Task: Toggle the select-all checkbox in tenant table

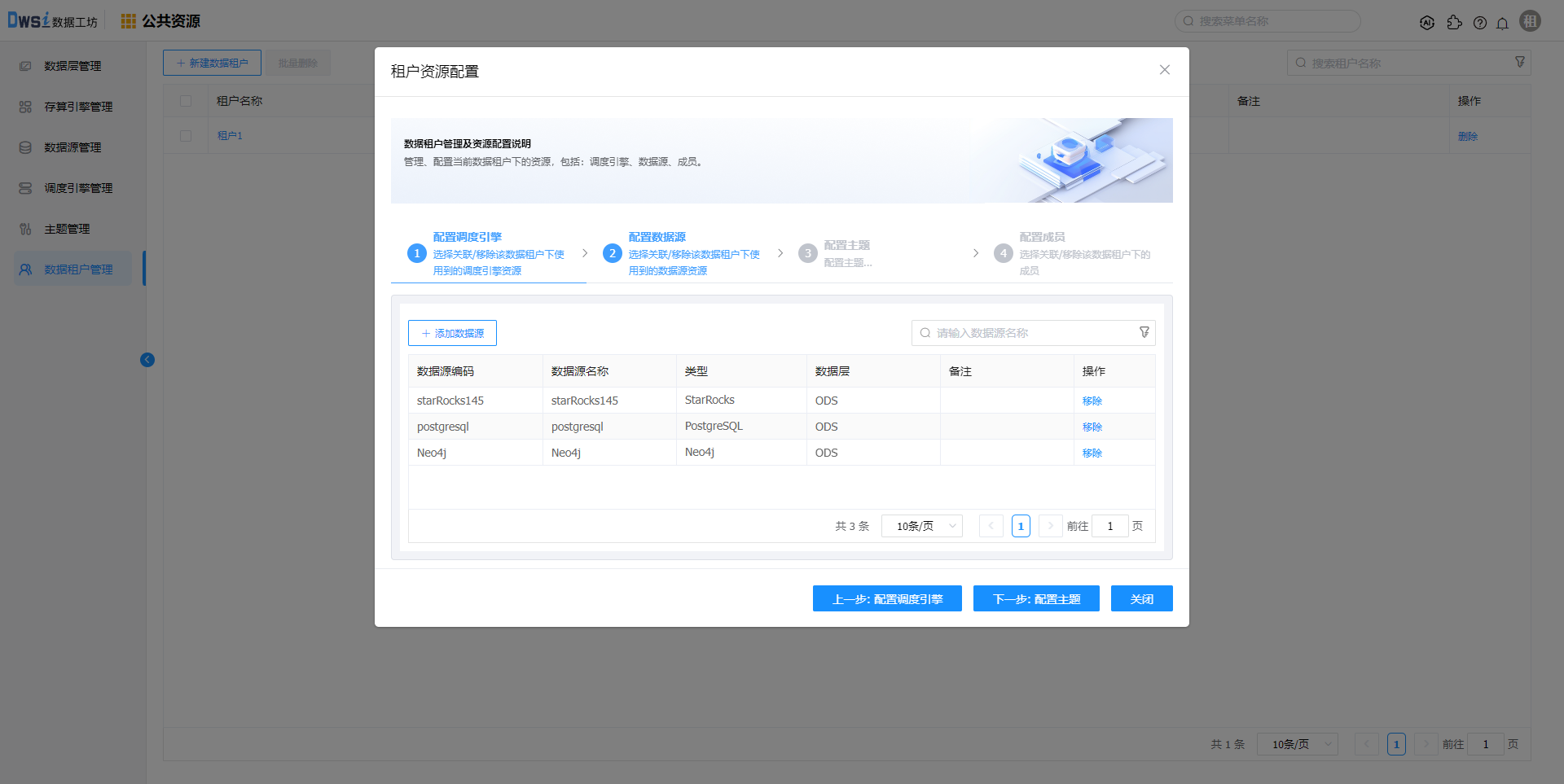Action: point(186,101)
